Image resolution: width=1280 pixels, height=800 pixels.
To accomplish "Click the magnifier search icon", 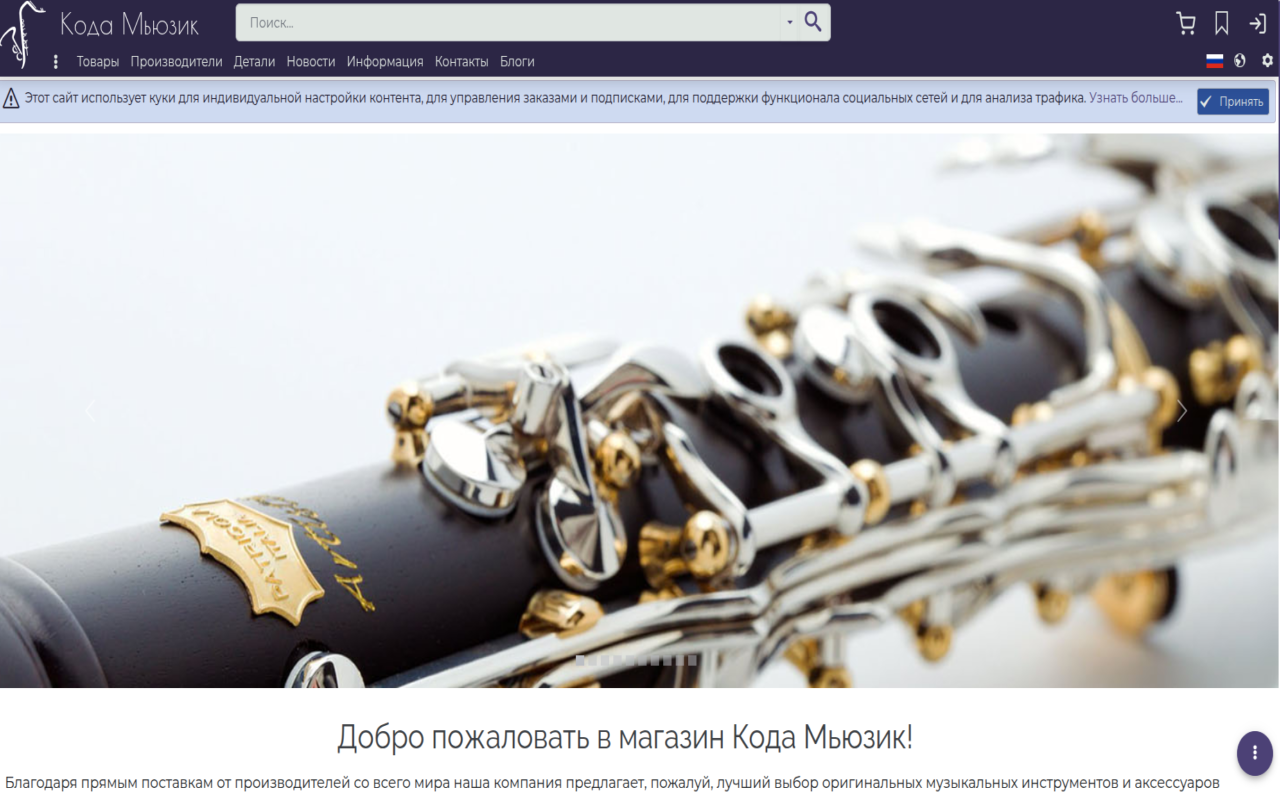I will pyautogui.click(x=813, y=22).
